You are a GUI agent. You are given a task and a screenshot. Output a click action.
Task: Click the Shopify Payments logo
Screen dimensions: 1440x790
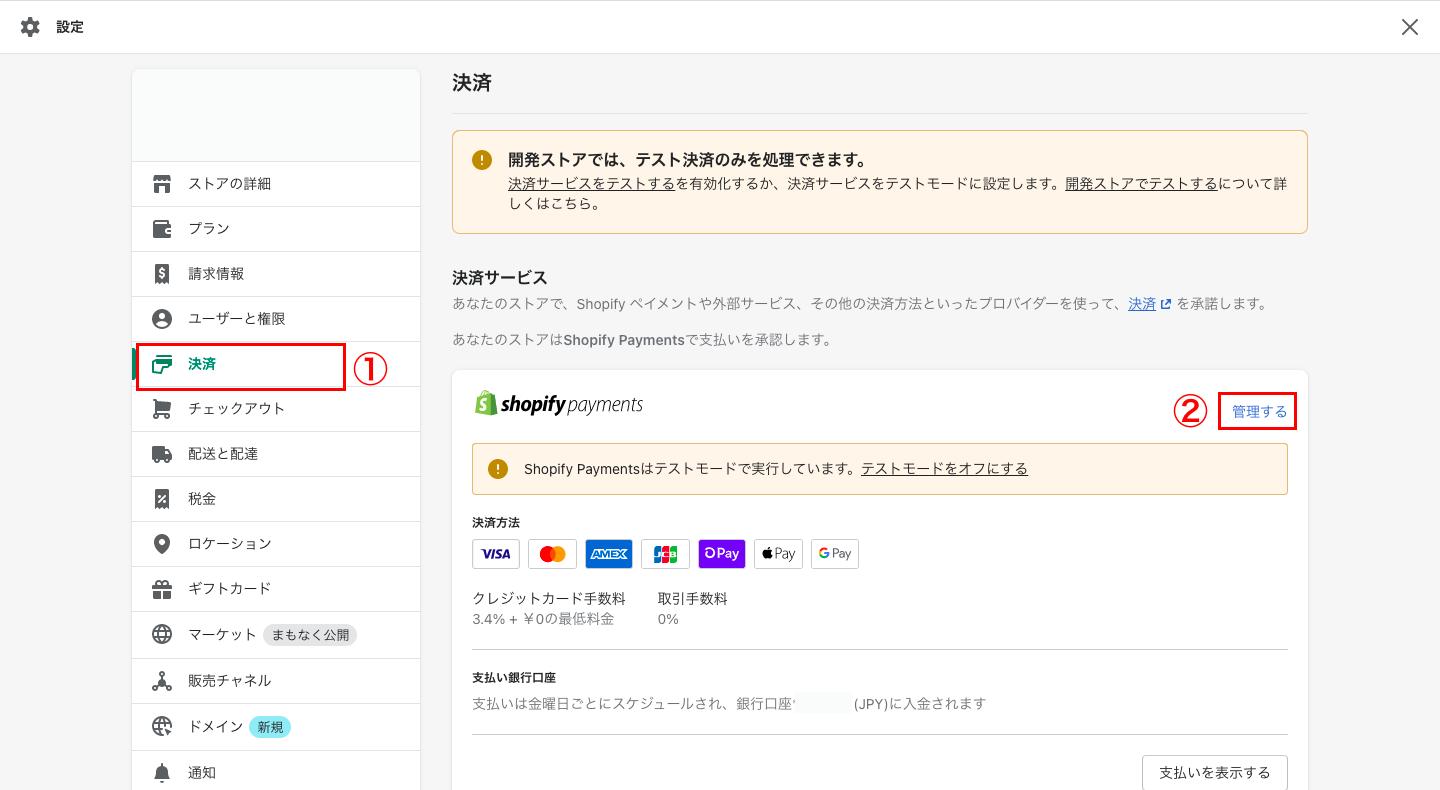(558, 404)
